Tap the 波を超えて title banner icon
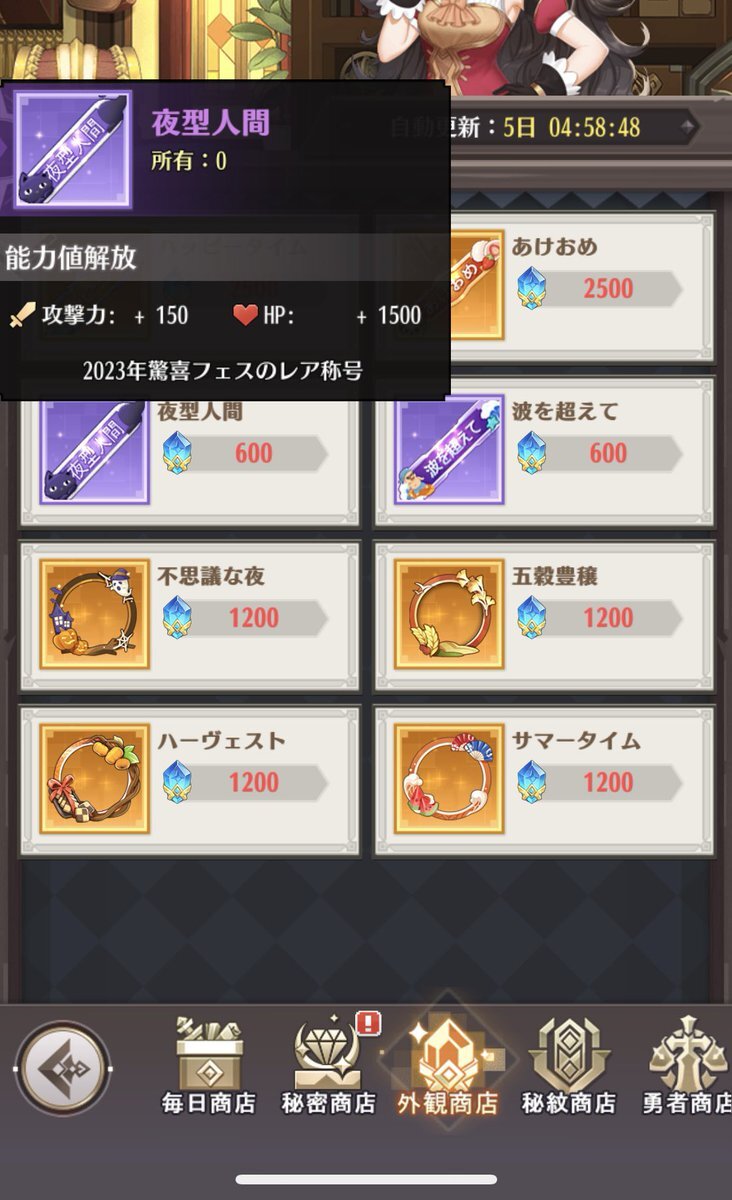 point(449,450)
